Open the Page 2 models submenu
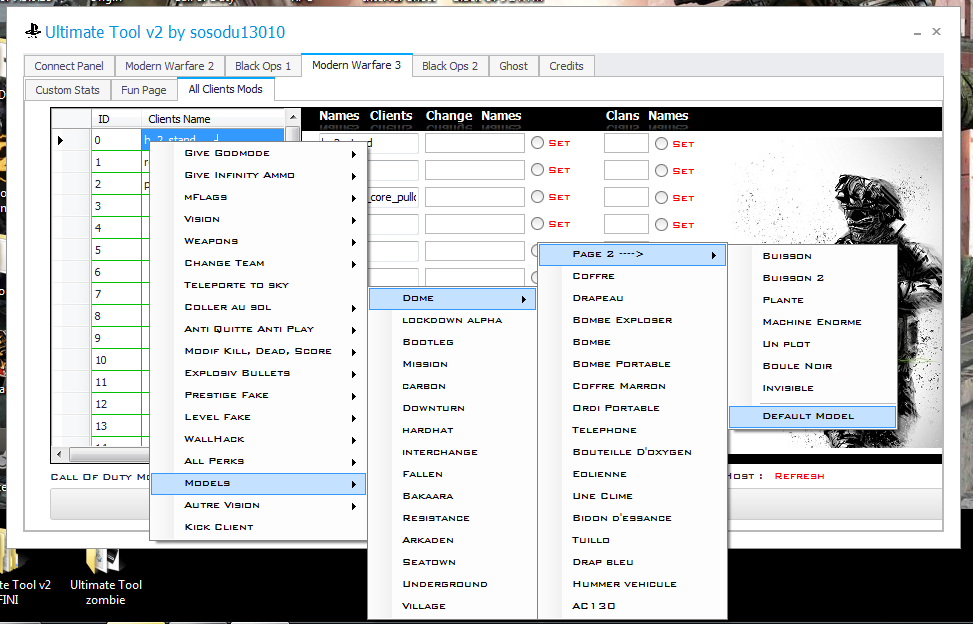The height and width of the screenshot is (624, 973). coord(632,254)
